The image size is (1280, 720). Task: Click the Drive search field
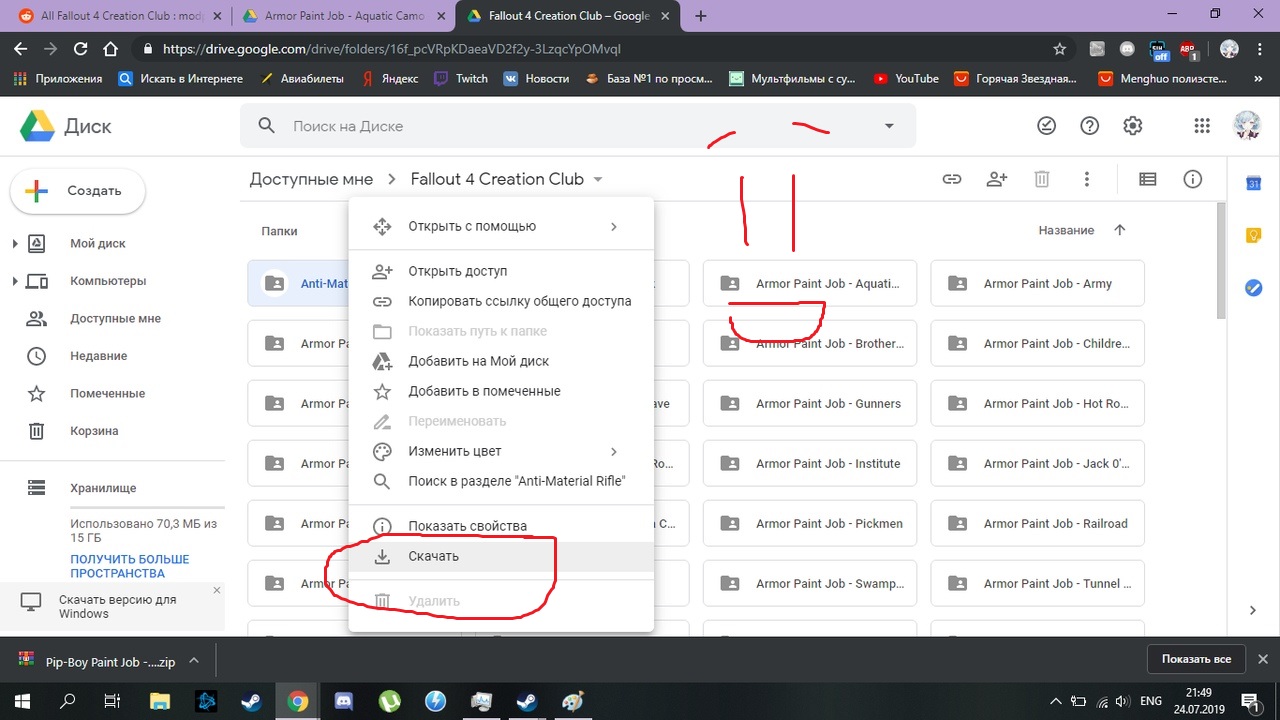pyautogui.click(x=578, y=126)
